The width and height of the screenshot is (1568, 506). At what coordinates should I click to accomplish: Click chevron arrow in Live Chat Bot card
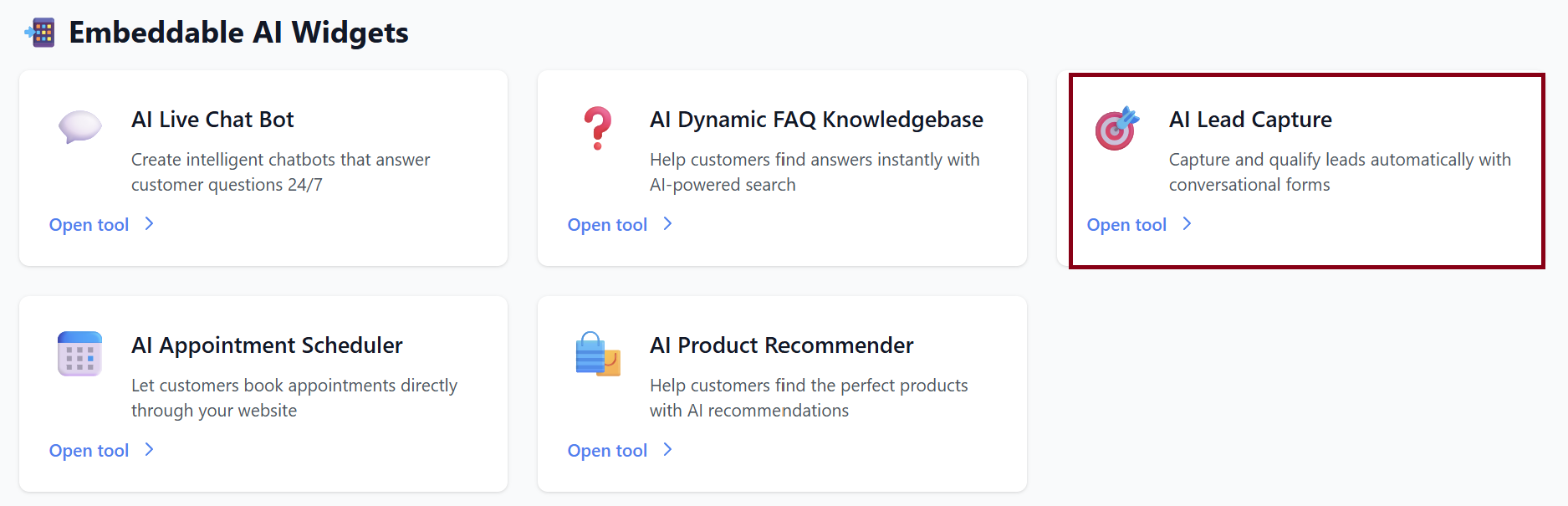coord(149,224)
